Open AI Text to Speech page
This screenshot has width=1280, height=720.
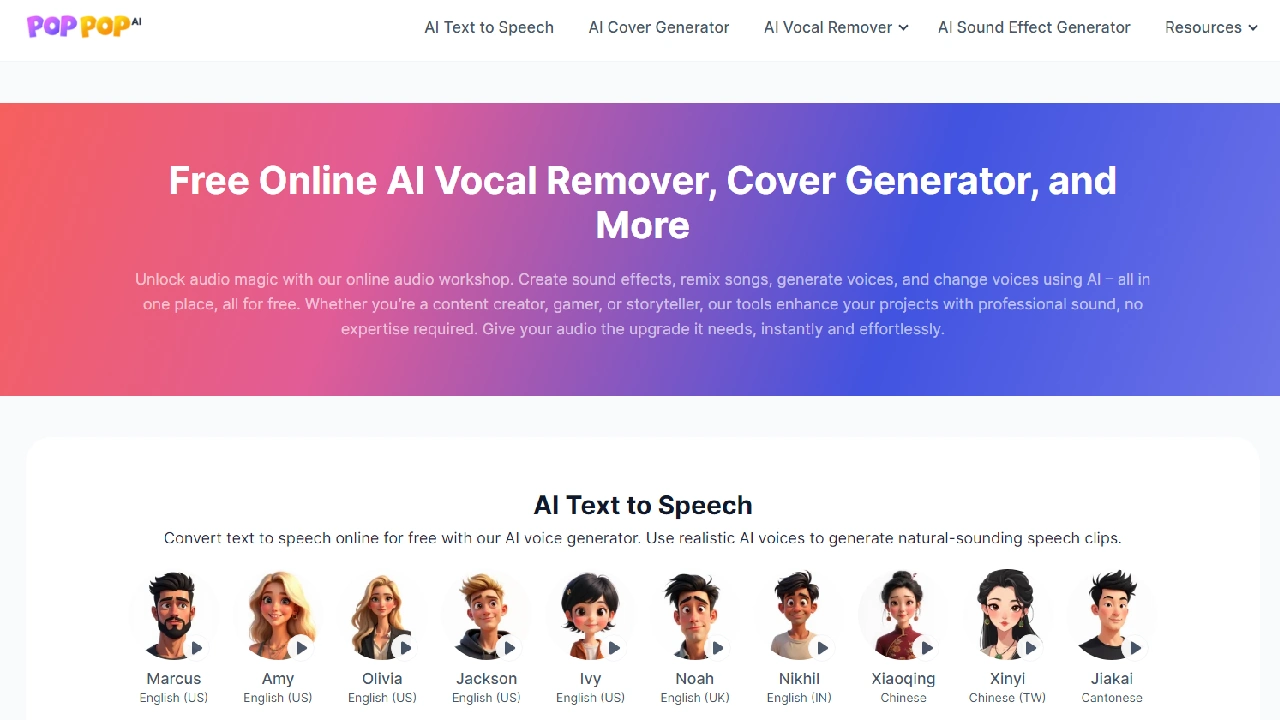[x=489, y=27]
